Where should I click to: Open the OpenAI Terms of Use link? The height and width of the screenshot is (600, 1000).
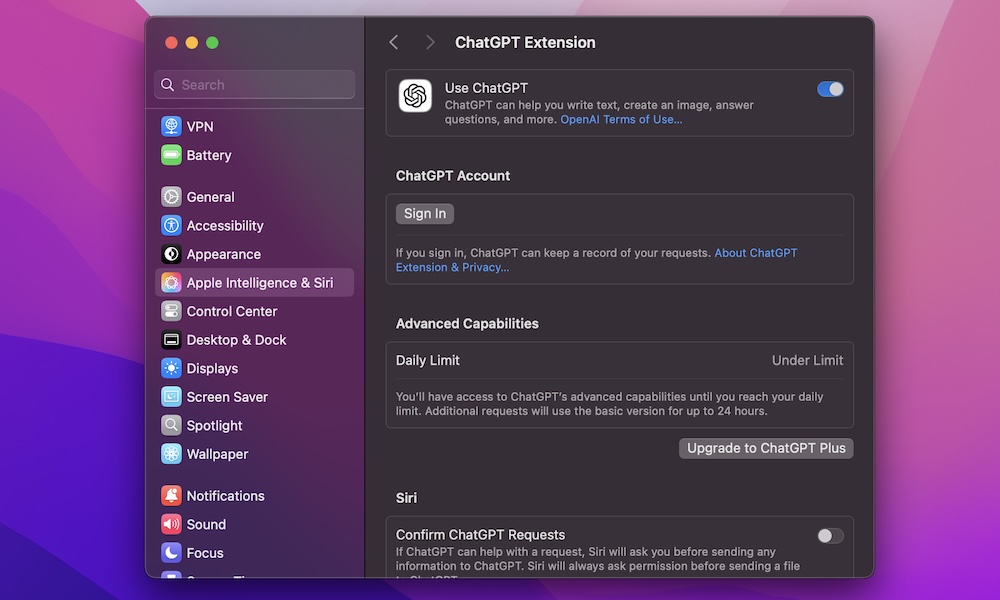click(621, 119)
